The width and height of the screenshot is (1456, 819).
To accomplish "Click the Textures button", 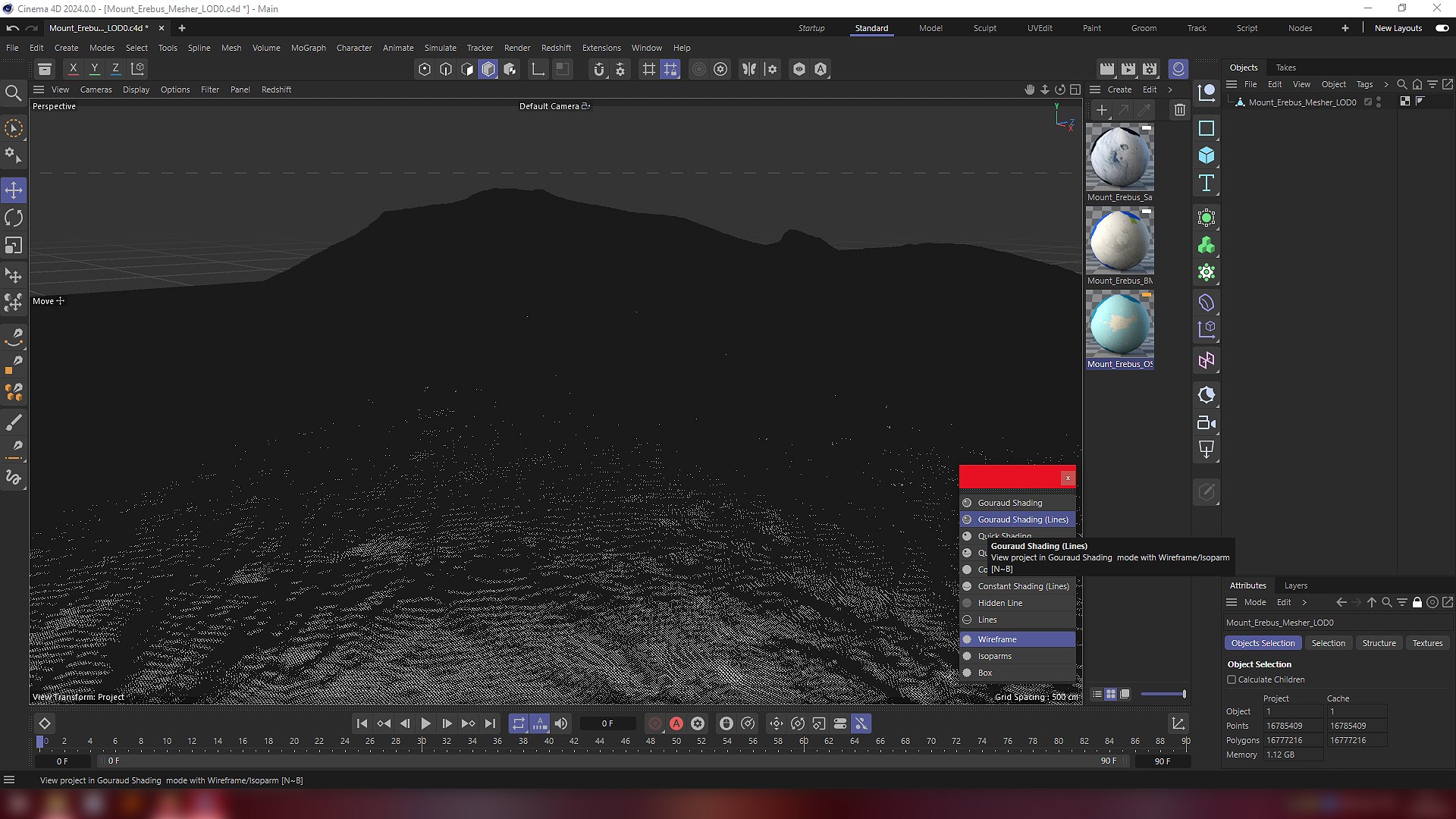I will pyautogui.click(x=1427, y=643).
